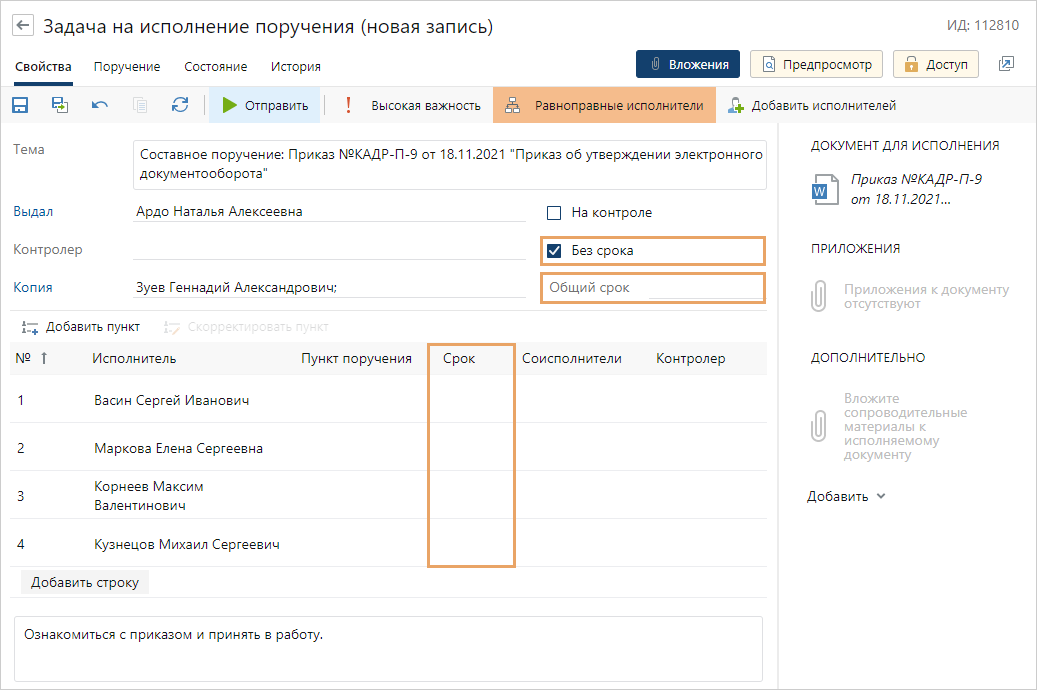Click the Undo arrow icon in the toolbar
The height and width of the screenshot is (690, 1037).
pos(100,105)
